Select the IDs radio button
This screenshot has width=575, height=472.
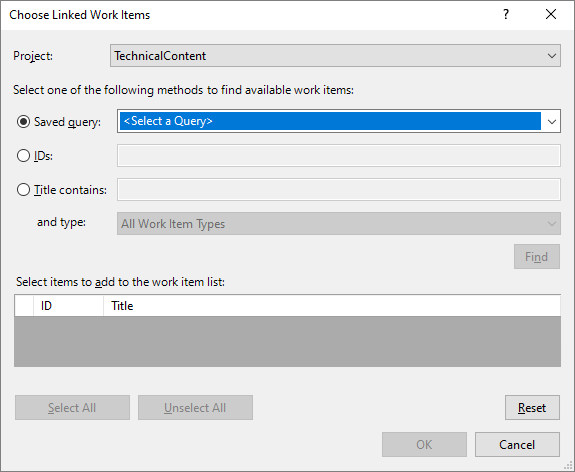pyautogui.click(x=23, y=156)
